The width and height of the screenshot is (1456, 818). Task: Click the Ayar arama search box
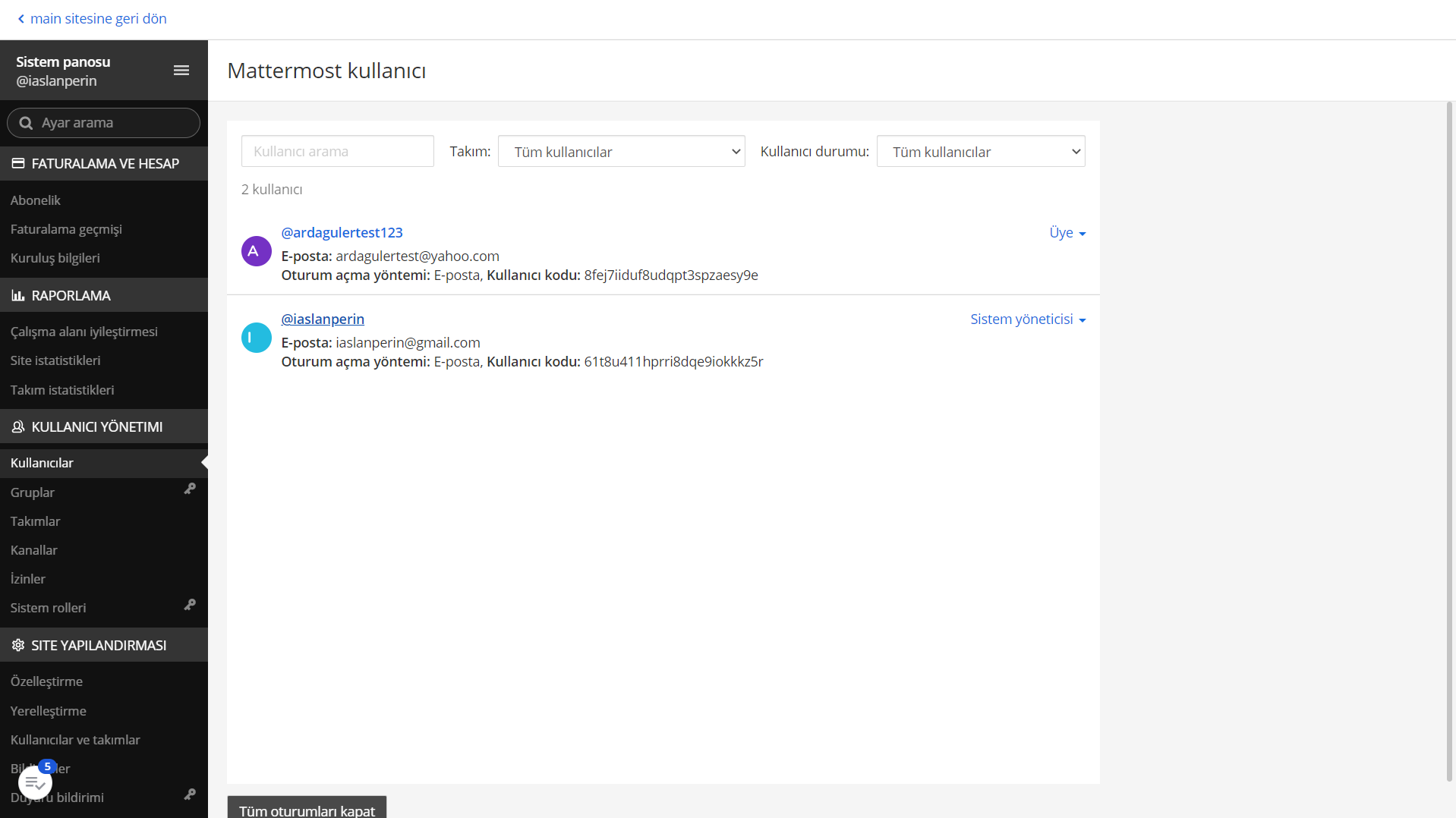104,123
